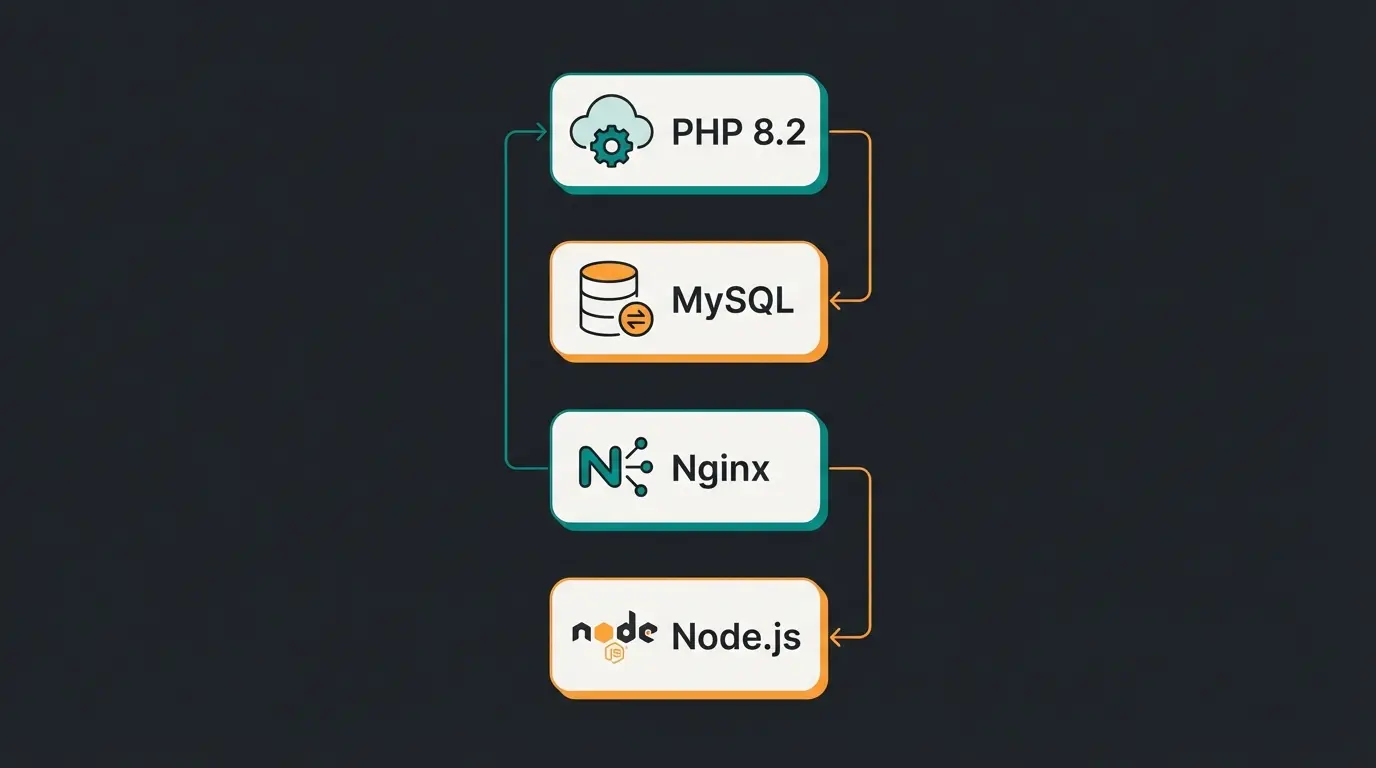The height and width of the screenshot is (768, 1376).
Task: Open the Nginx card
Action: pyautogui.click(x=687, y=468)
